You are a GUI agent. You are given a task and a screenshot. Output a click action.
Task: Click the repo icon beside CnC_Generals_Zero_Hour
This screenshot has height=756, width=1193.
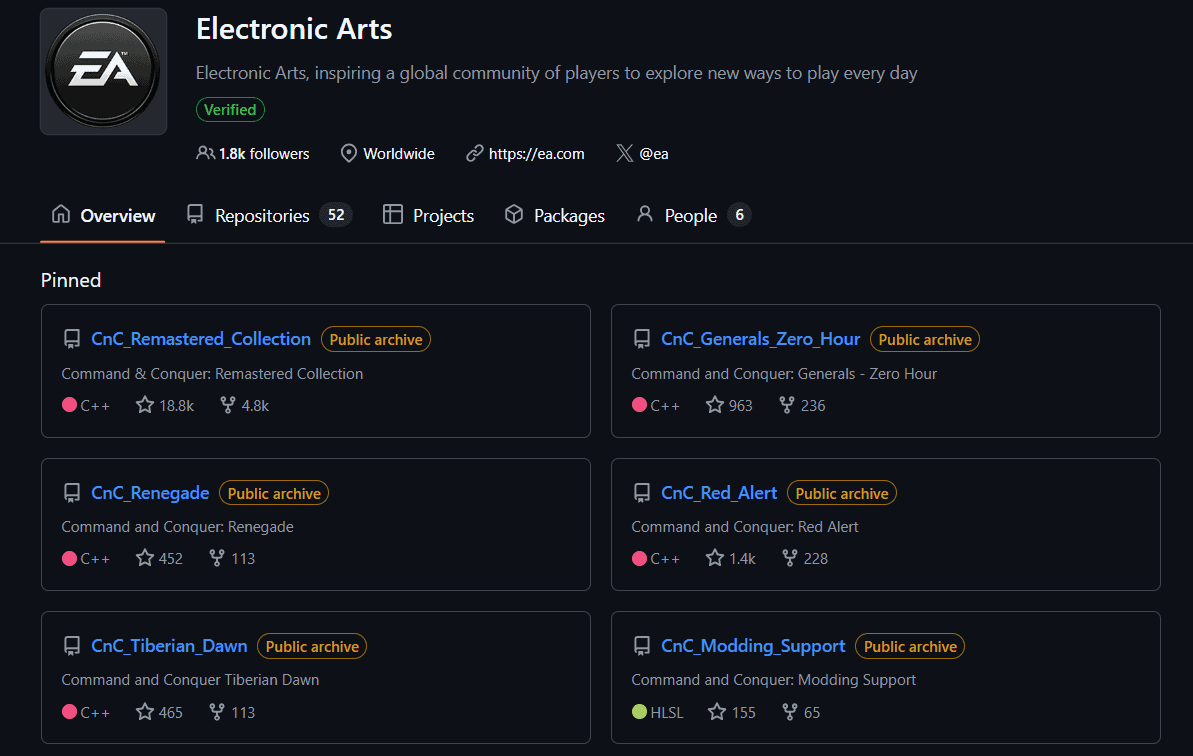tap(641, 339)
